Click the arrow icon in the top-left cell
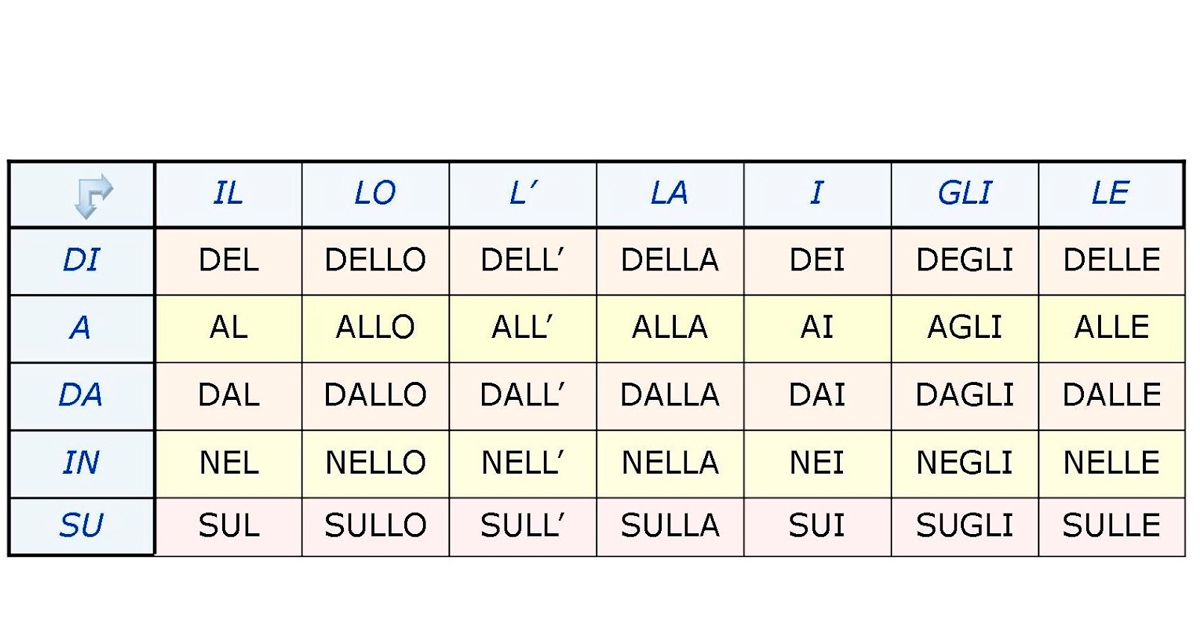 (93, 196)
